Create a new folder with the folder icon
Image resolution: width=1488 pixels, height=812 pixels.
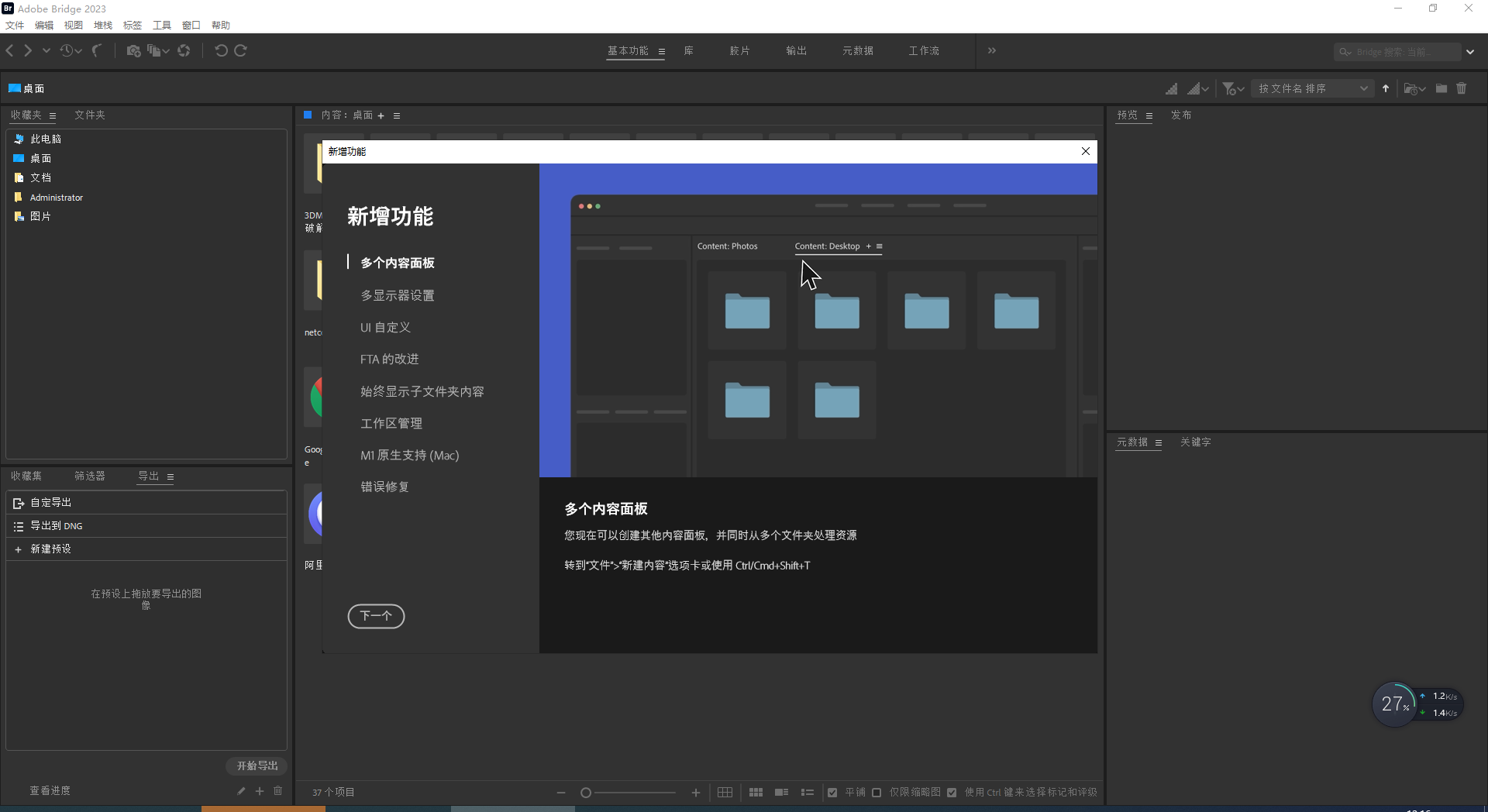[x=1441, y=88]
